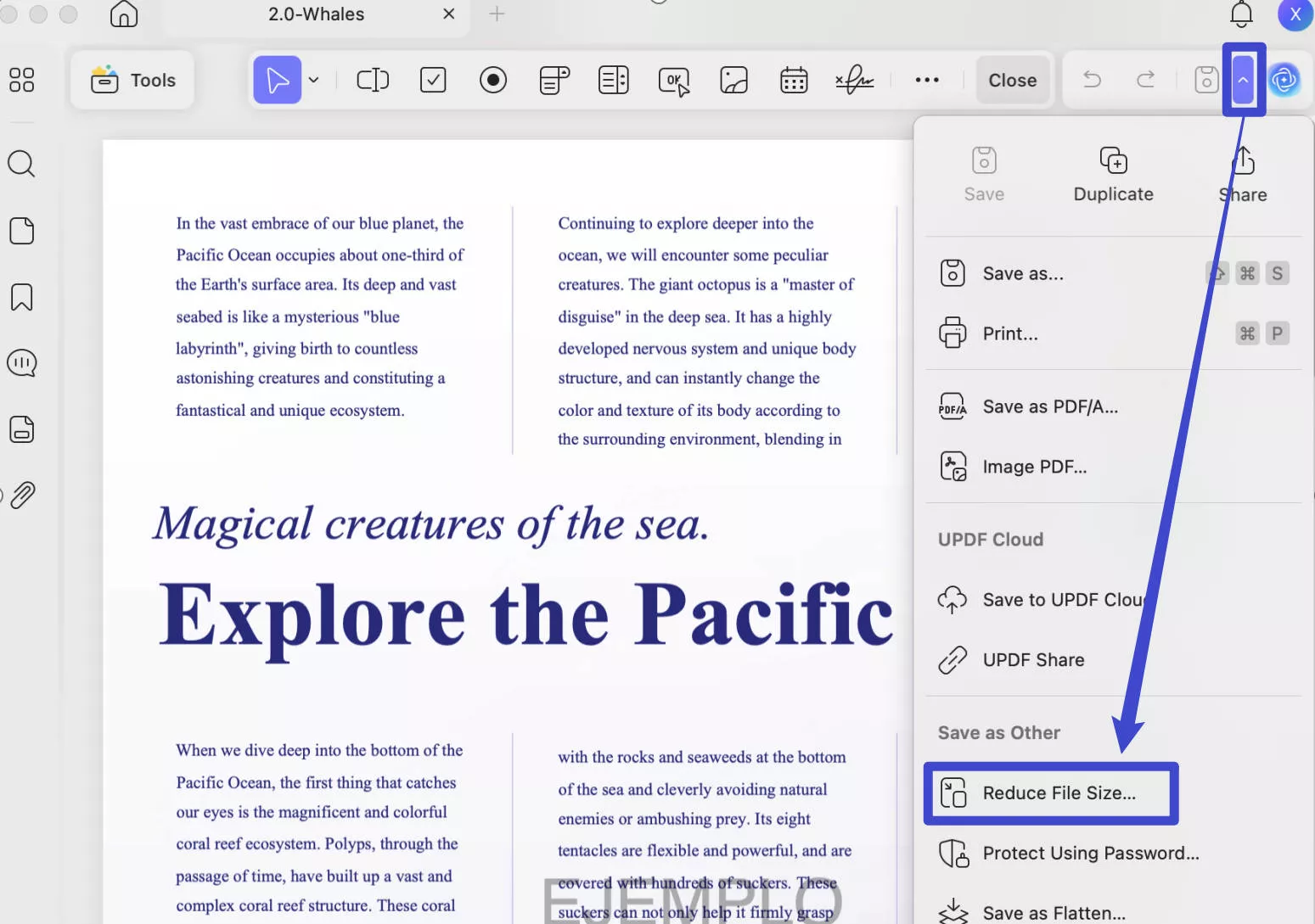Select the checkbox form field tool

coord(433,81)
